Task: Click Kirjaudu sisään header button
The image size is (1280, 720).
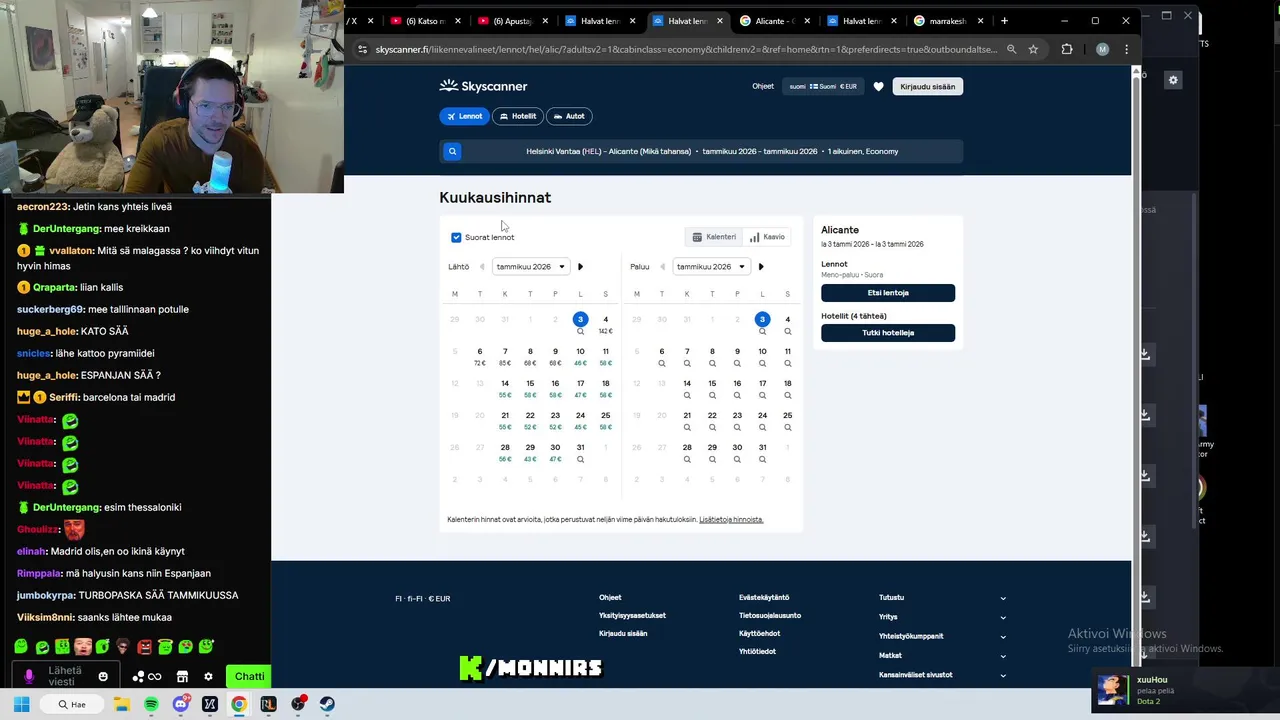Action: 927,87
